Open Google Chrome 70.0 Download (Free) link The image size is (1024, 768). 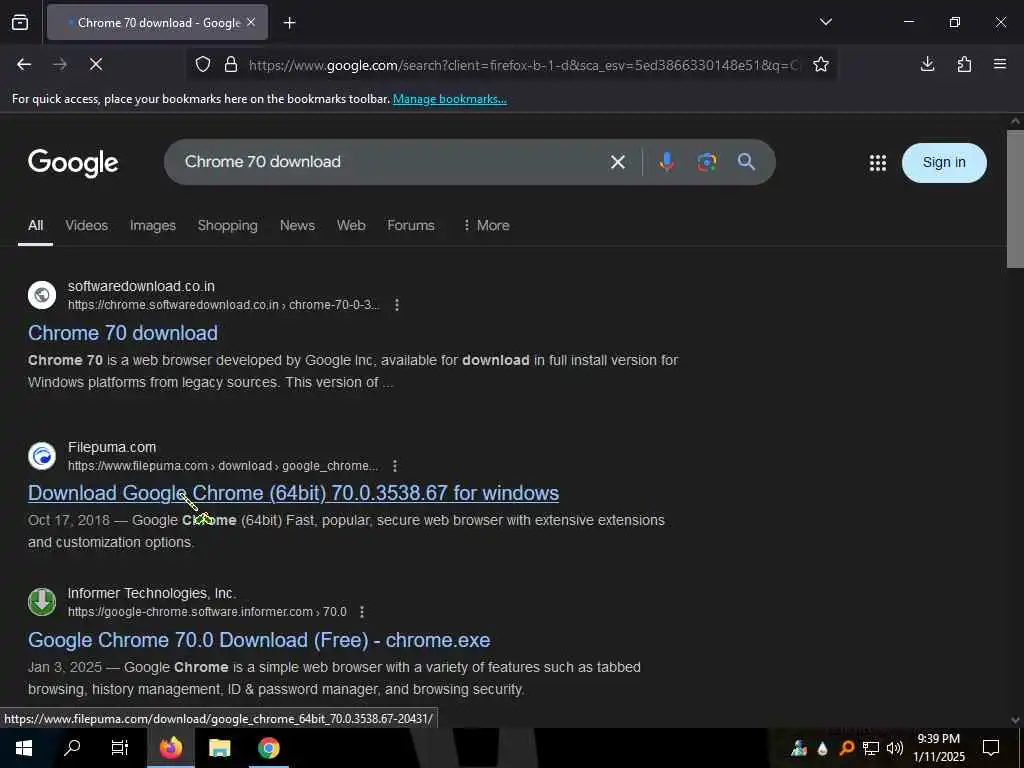click(259, 640)
